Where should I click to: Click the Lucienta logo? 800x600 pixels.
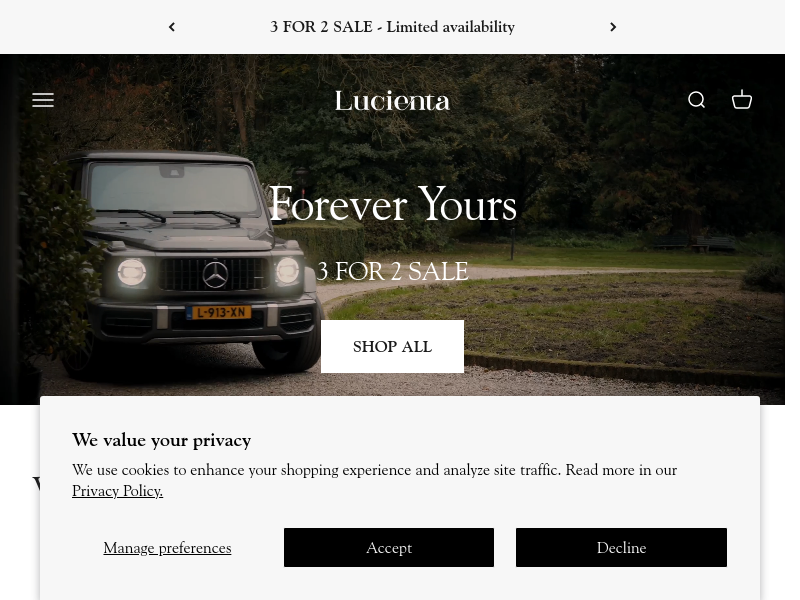(392, 101)
